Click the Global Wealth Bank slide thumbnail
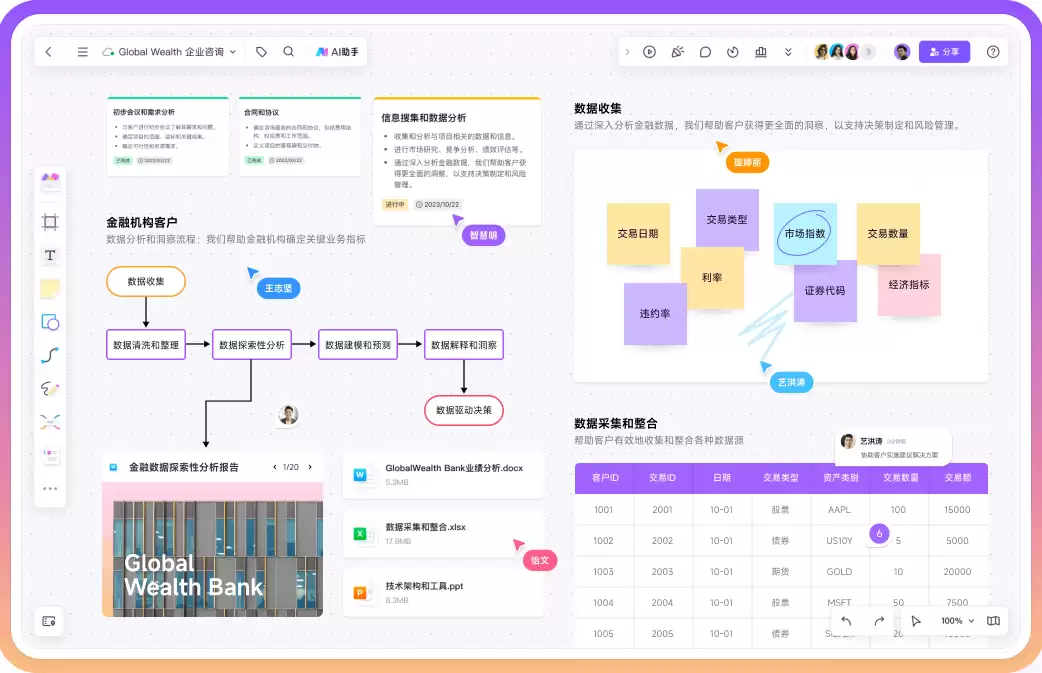 click(213, 549)
